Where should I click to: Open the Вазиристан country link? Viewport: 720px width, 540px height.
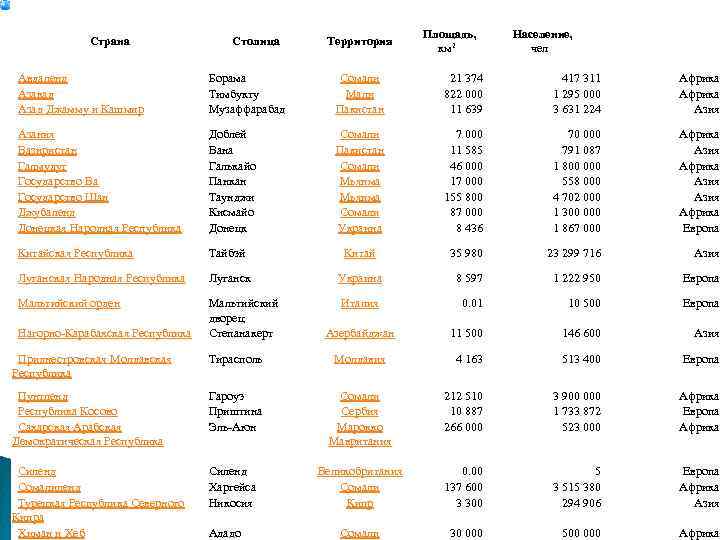click(x=47, y=150)
